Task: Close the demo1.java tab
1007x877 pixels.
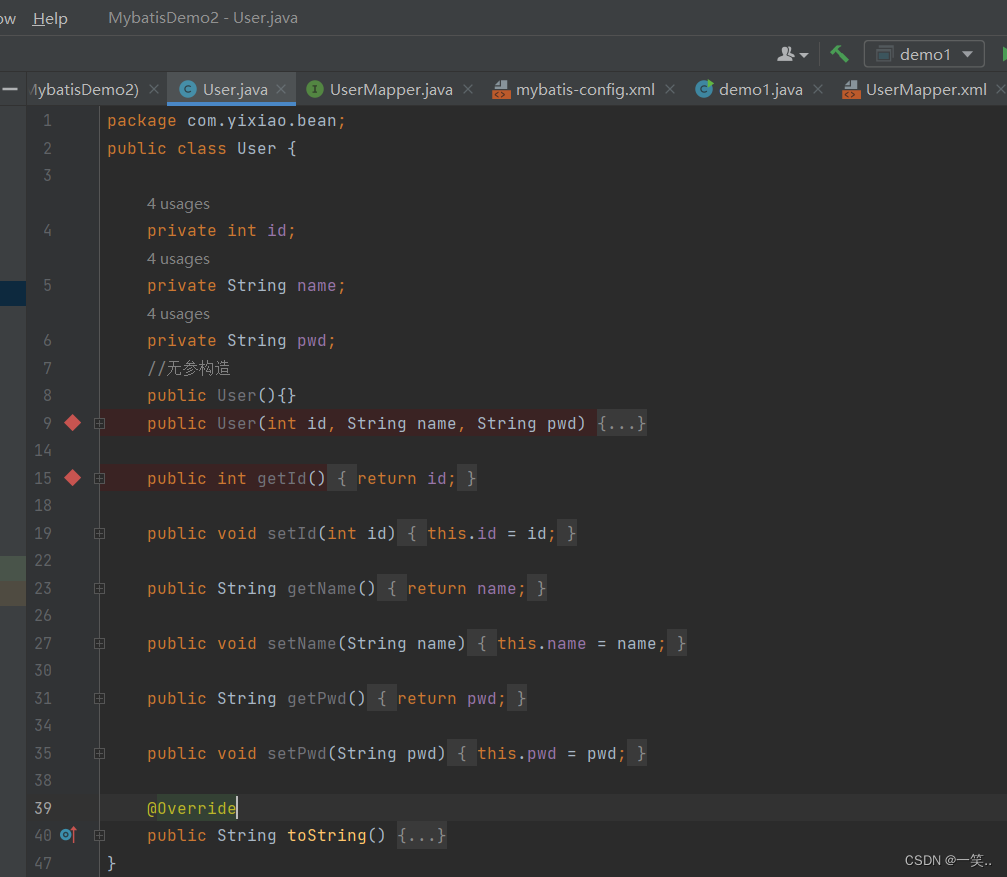Action: click(818, 89)
